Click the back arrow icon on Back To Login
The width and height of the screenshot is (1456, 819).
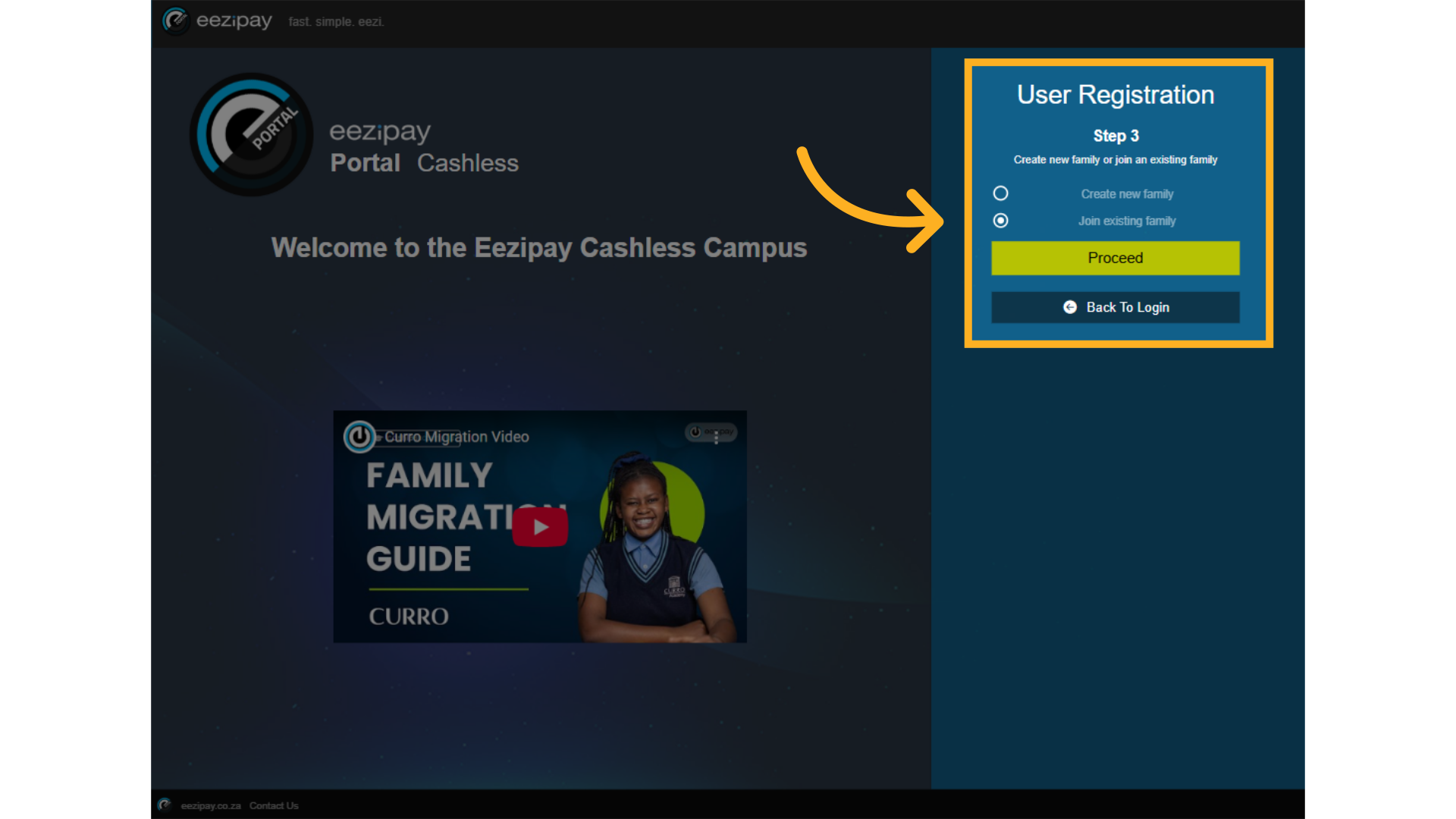[x=1070, y=307]
